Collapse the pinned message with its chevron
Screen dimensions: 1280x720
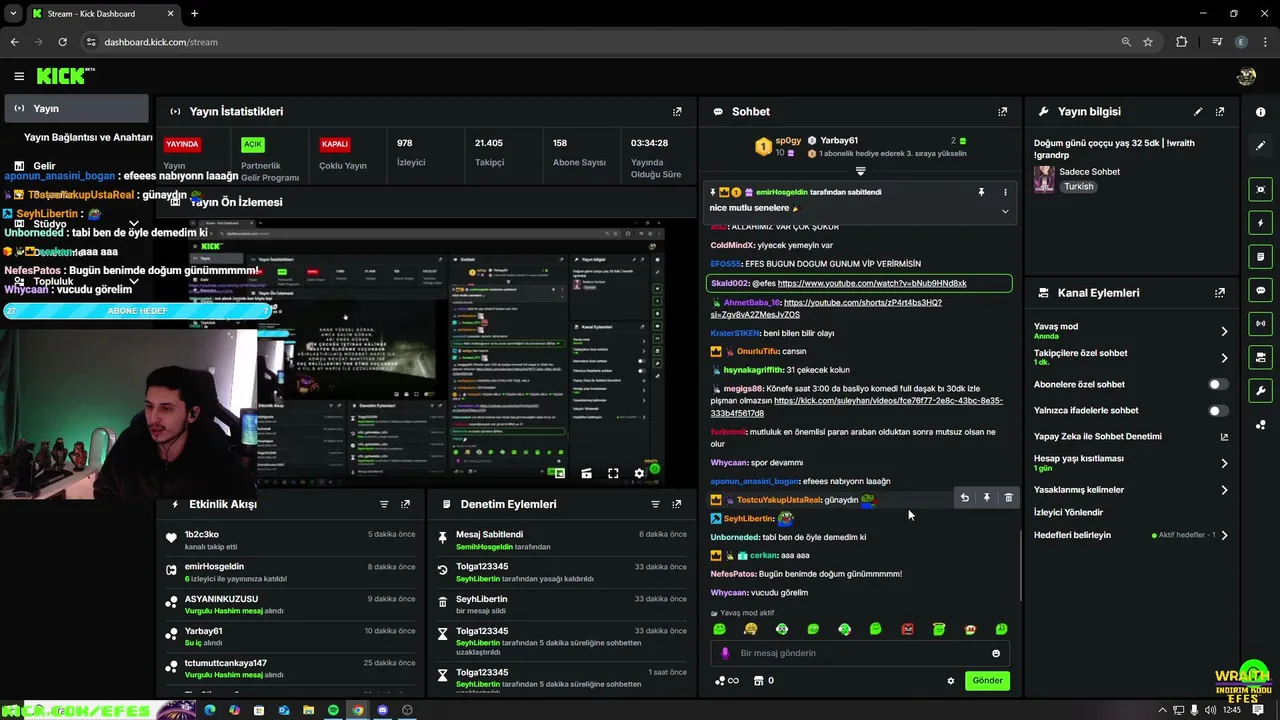point(1005,211)
